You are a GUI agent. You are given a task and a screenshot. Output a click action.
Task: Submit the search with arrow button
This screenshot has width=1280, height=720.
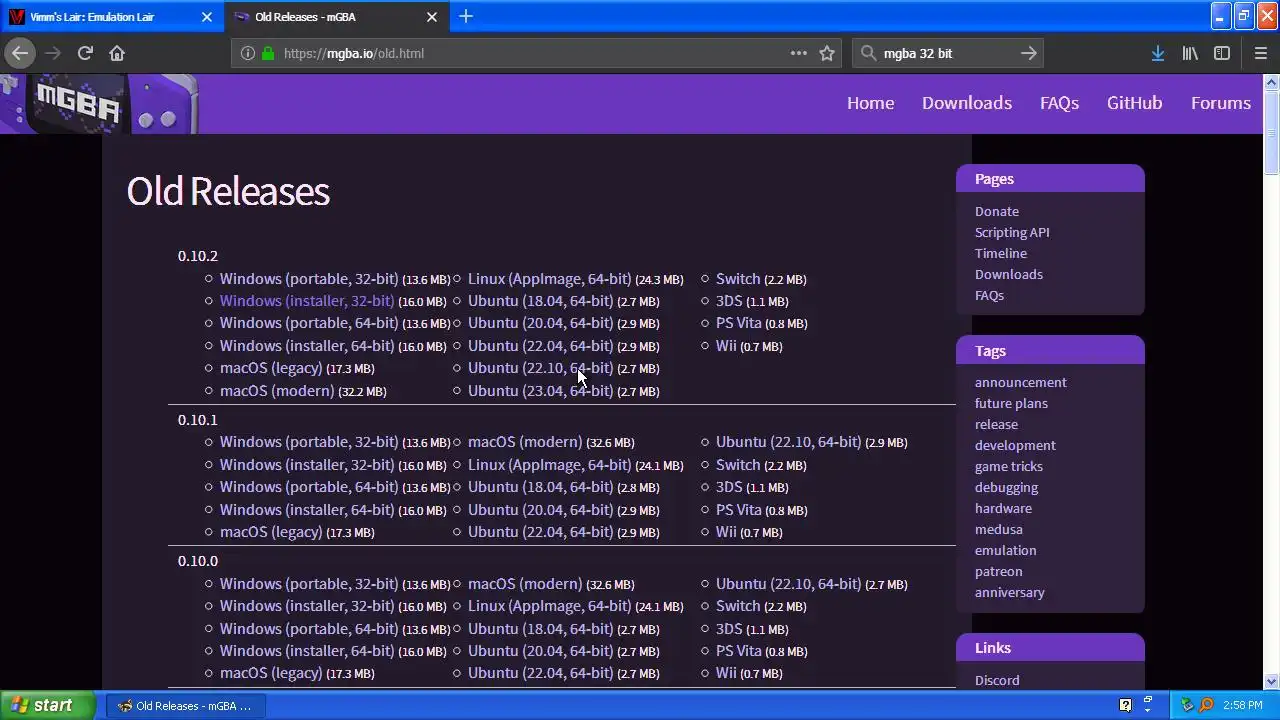click(1028, 53)
